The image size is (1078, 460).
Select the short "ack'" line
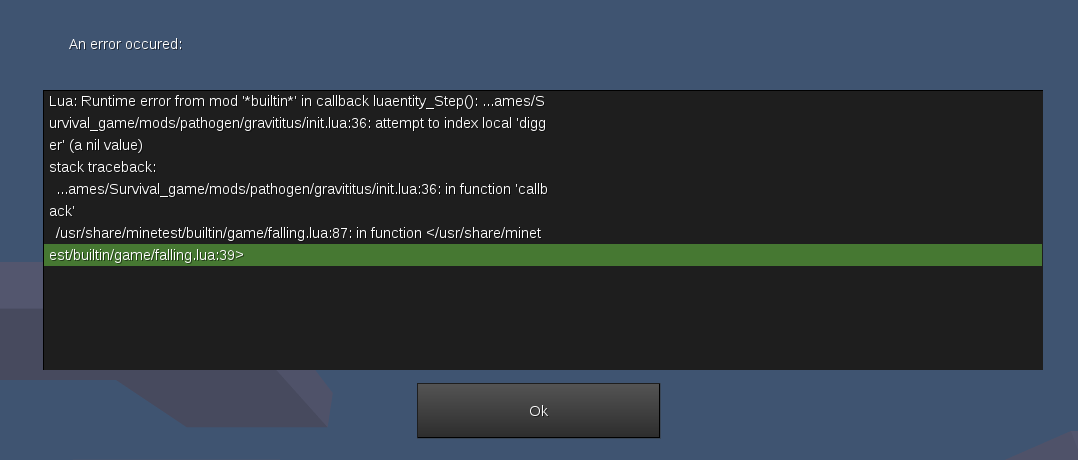[542, 211]
